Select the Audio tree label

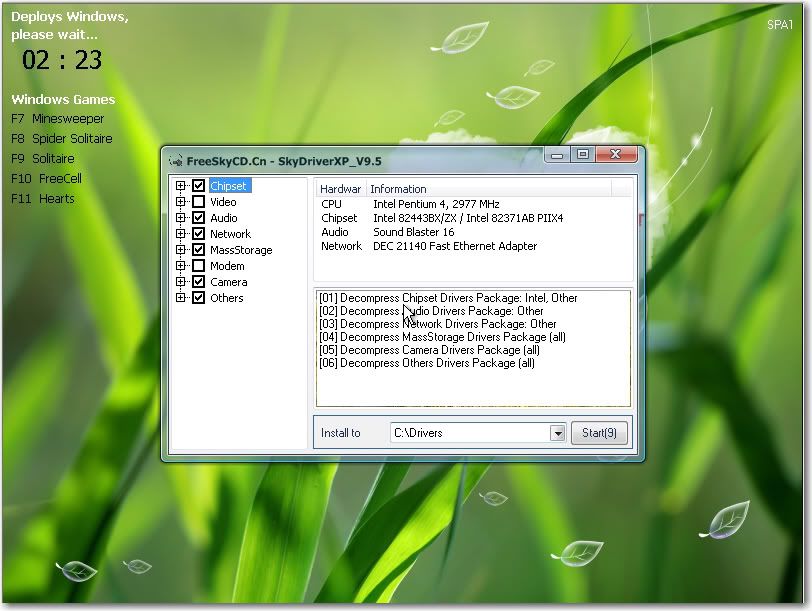click(224, 217)
